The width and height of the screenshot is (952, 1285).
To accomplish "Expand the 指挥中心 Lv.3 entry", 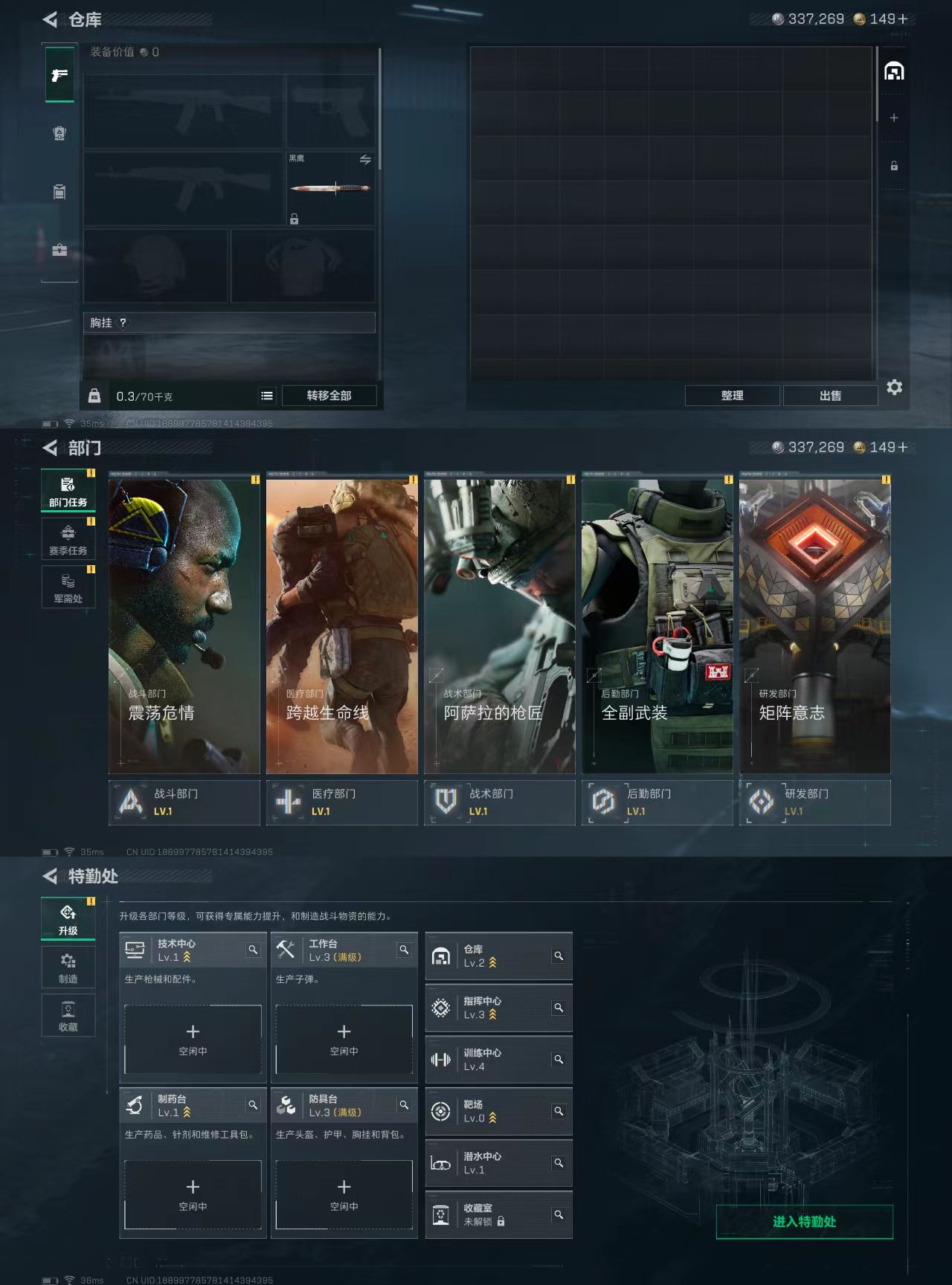I will point(498,1008).
